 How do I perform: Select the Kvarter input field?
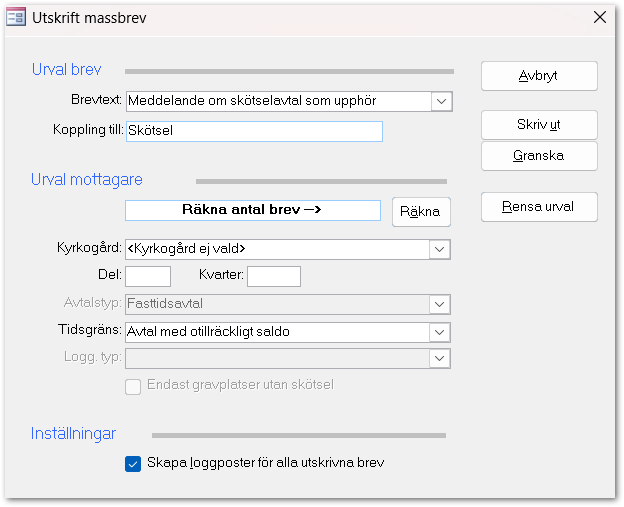pyautogui.click(x=273, y=276)
